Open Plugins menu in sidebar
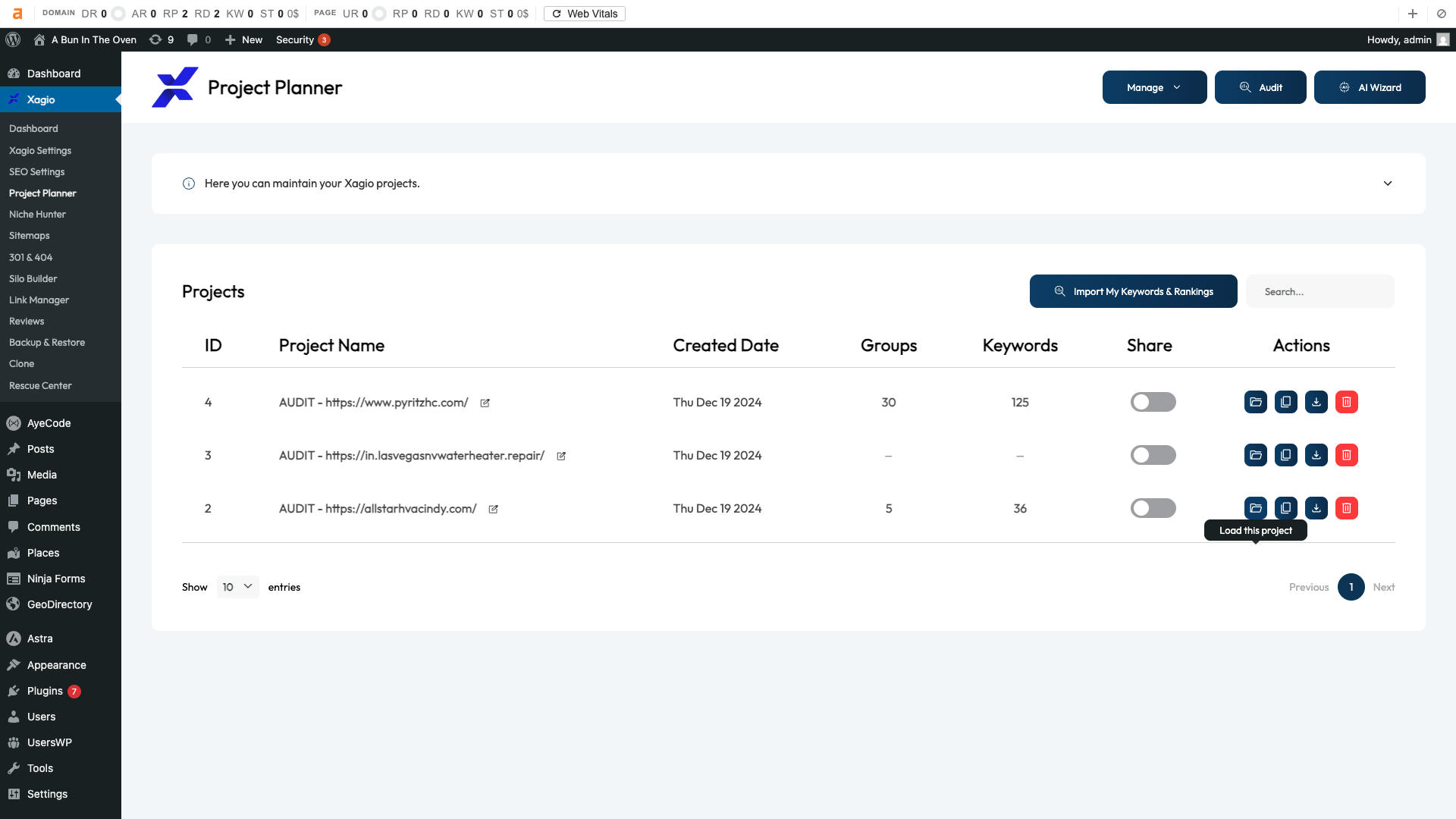The width and height of the screenshot is (1456, 819). (x=61, y=691)
